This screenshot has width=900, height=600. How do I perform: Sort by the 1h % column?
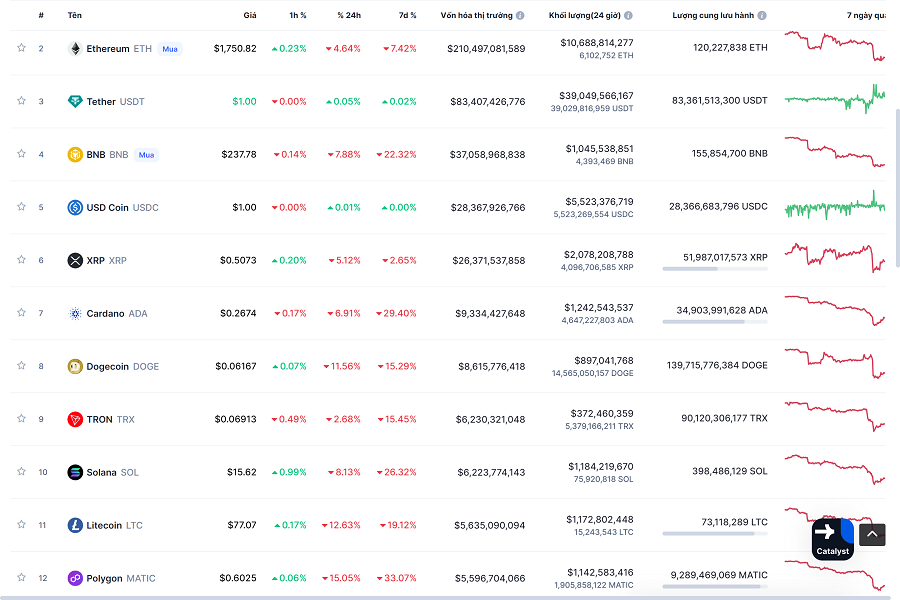297,16
